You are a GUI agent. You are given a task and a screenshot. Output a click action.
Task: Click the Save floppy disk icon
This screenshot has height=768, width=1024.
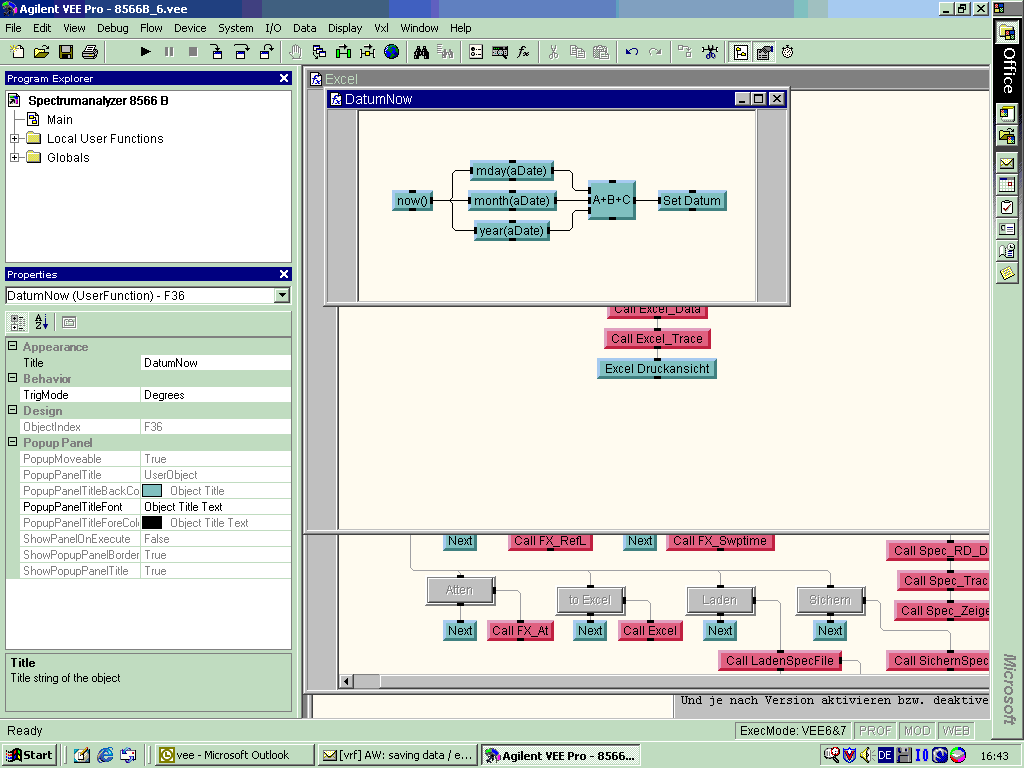66,51
